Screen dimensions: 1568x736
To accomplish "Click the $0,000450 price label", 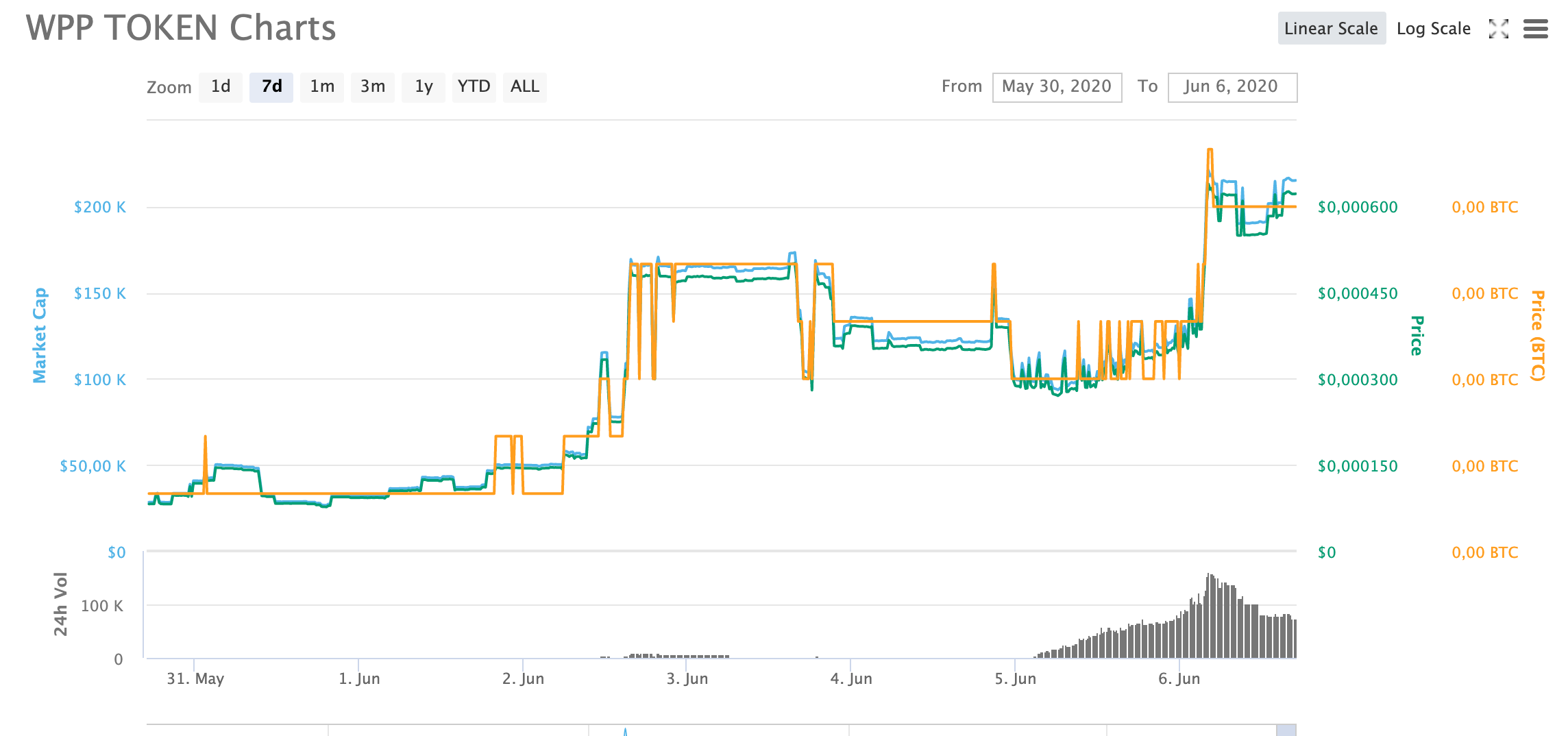I will (1358, 293).
